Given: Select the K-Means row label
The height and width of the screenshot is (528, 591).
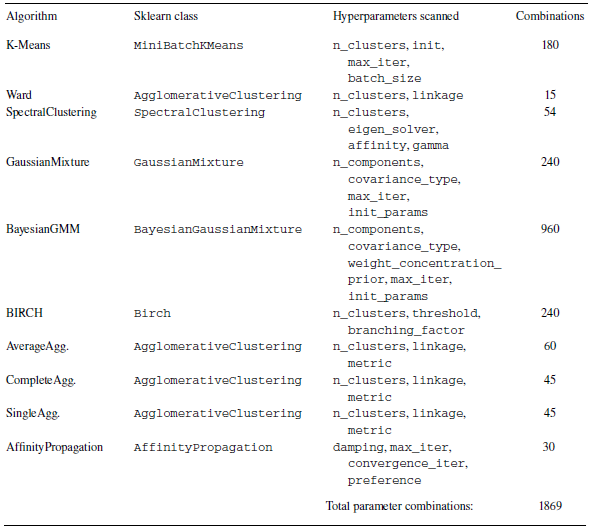Looking at the screenshot, I should point(28,45).
